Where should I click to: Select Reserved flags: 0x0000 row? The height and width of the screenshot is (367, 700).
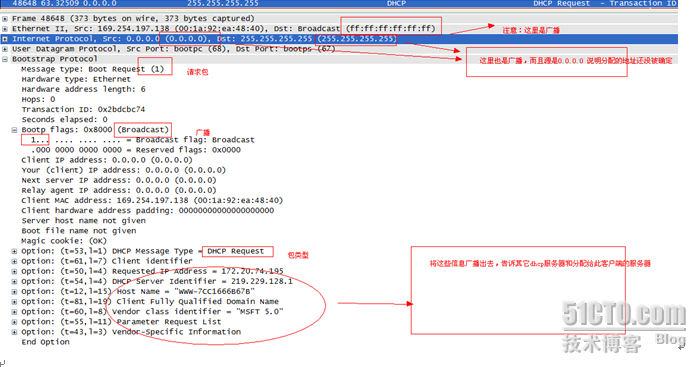(136, 150)
